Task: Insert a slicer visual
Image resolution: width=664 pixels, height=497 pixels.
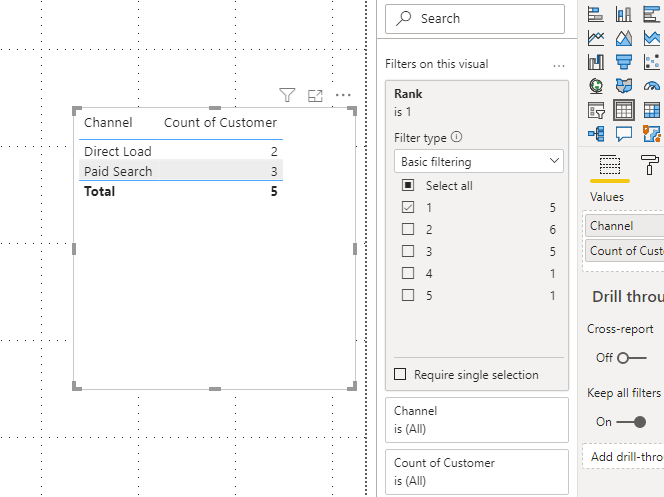Action: coord(596,110)
